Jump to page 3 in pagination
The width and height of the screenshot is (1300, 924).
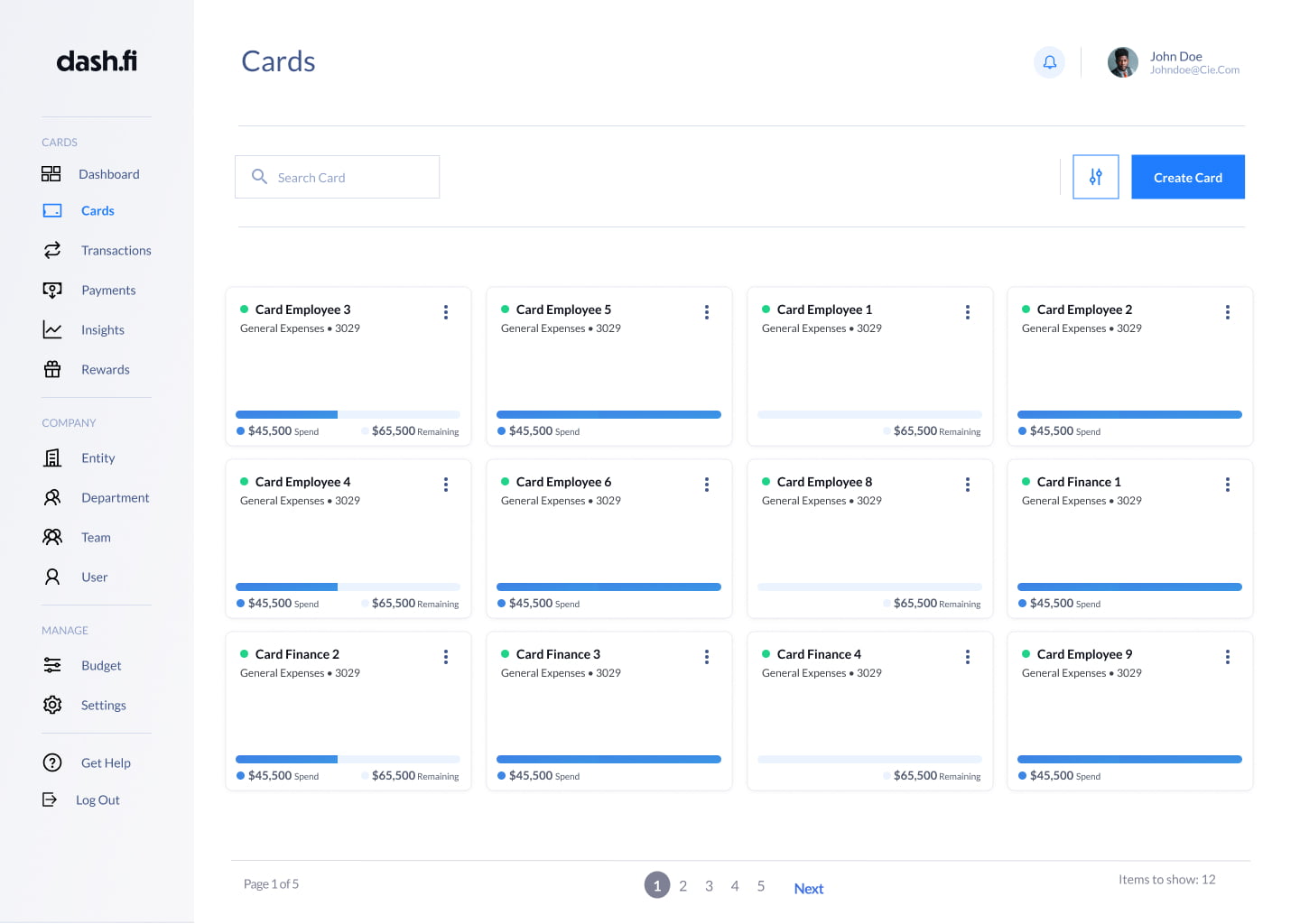click(x=709, y=886)
